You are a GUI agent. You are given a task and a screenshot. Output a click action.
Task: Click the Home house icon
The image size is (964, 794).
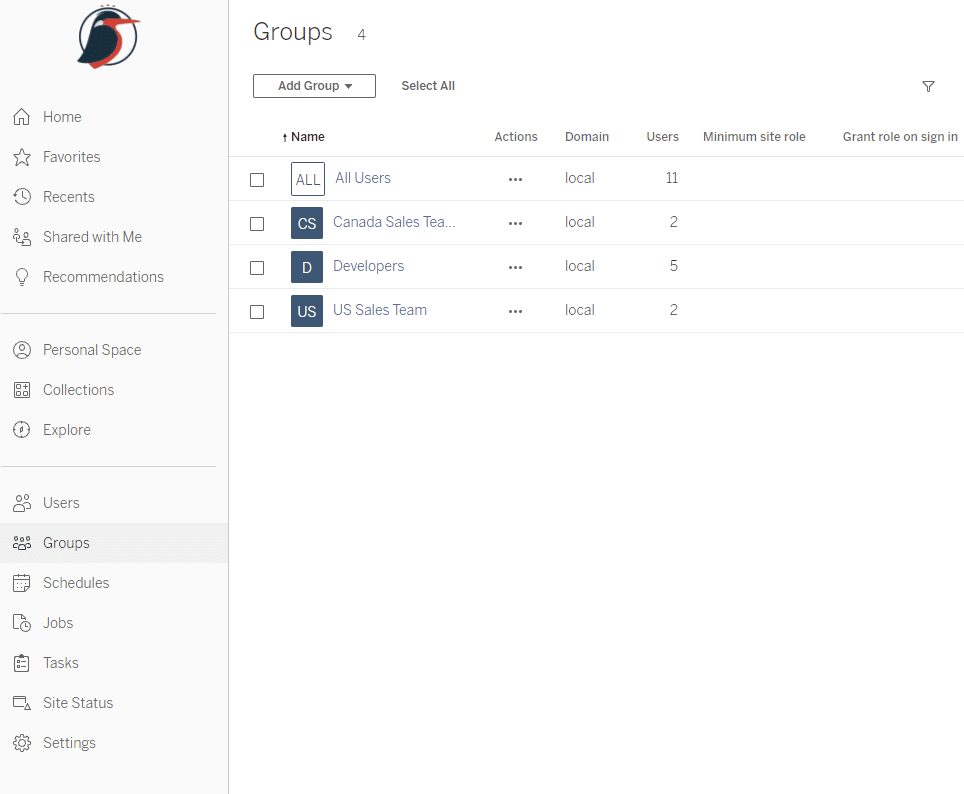22,117
